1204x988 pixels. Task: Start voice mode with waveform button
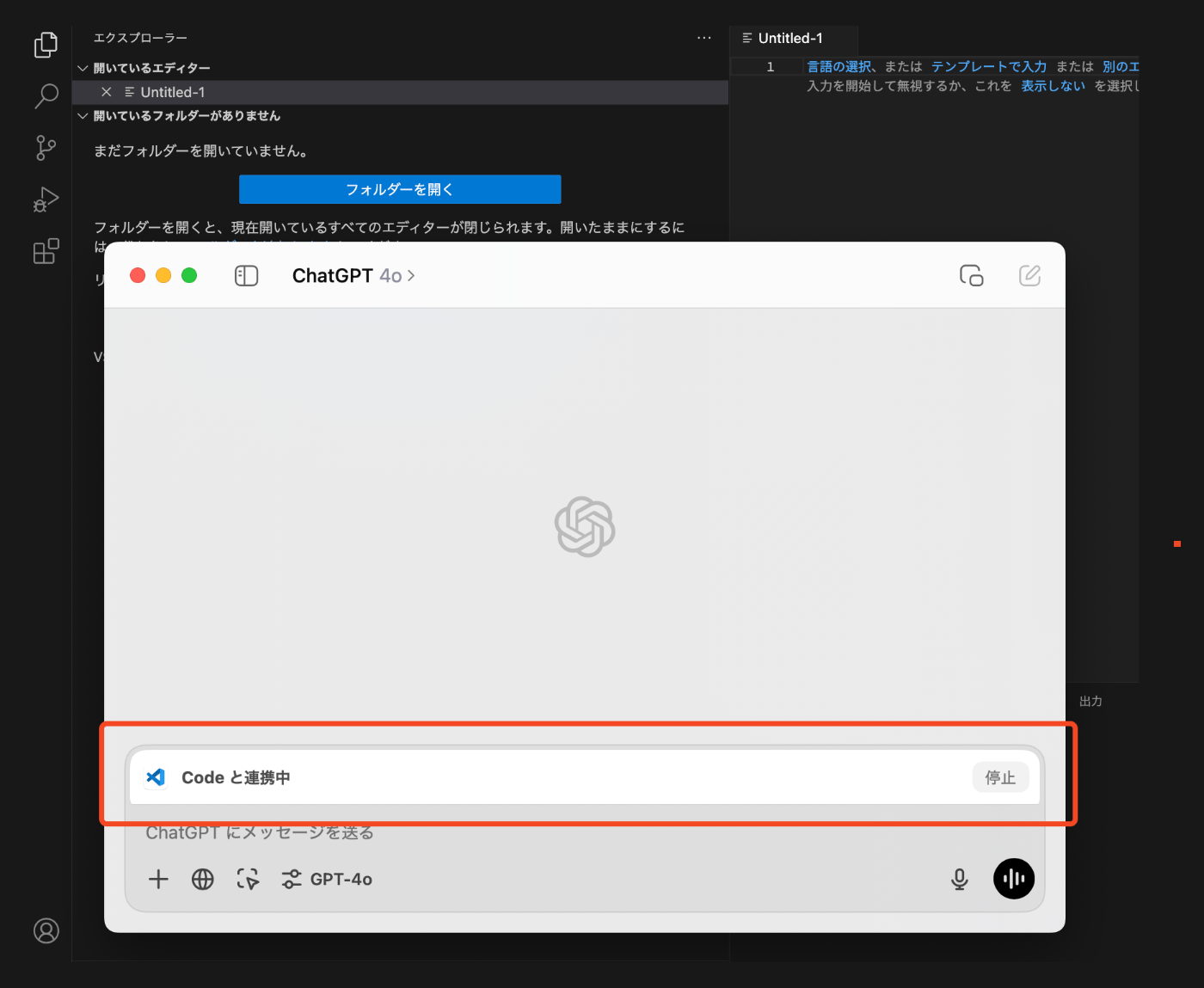point(1014,879)
